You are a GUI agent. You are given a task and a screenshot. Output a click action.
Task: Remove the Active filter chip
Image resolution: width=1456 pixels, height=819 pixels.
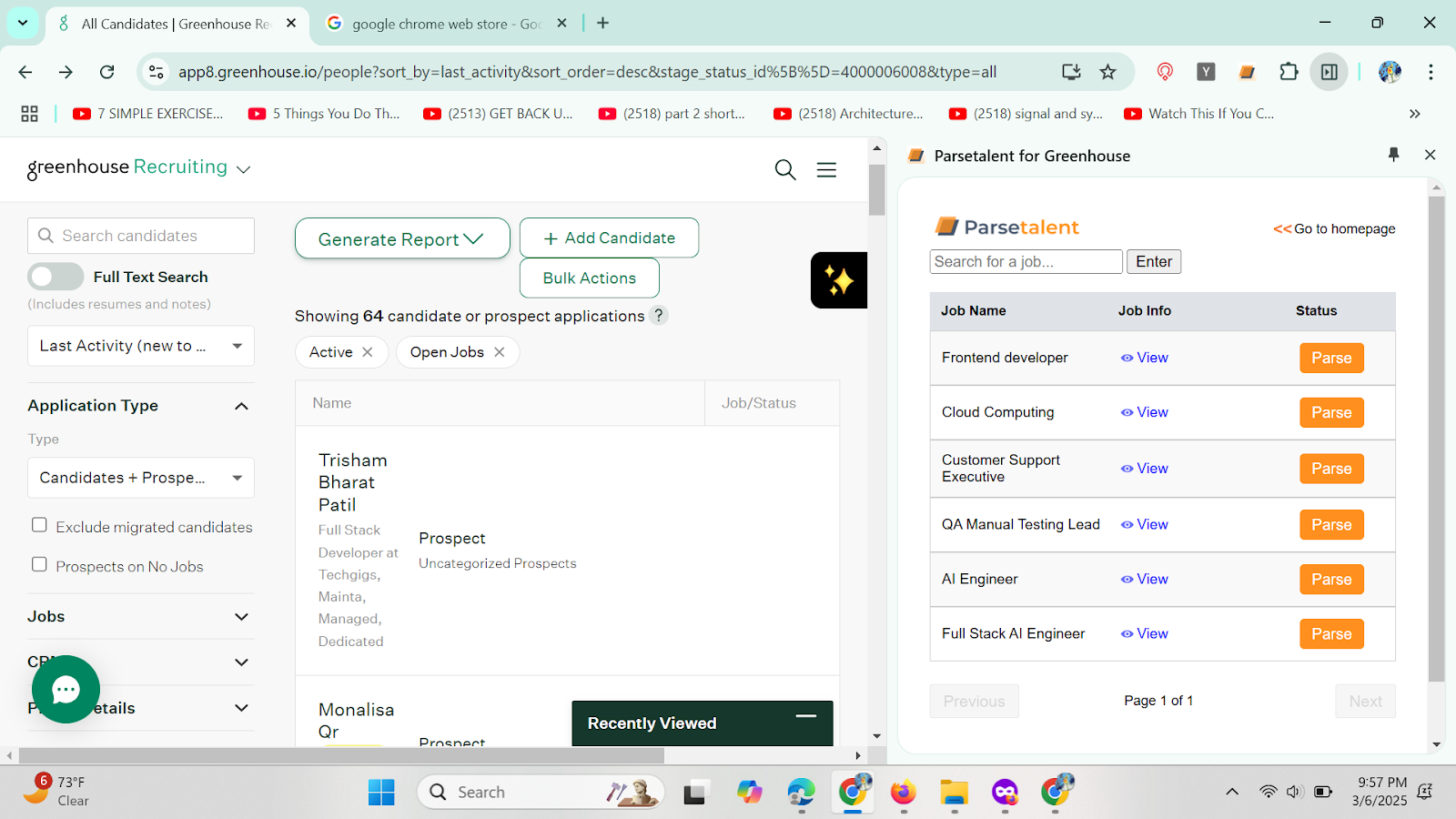pos(368,352)
